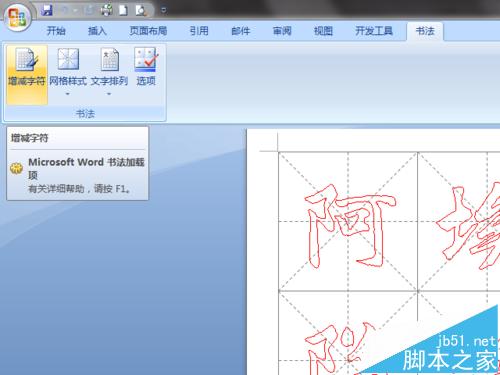This screenshot has height=375, width=500.
Task: Click the 文字排列 text arrangement icon
Action: (110, 59)
